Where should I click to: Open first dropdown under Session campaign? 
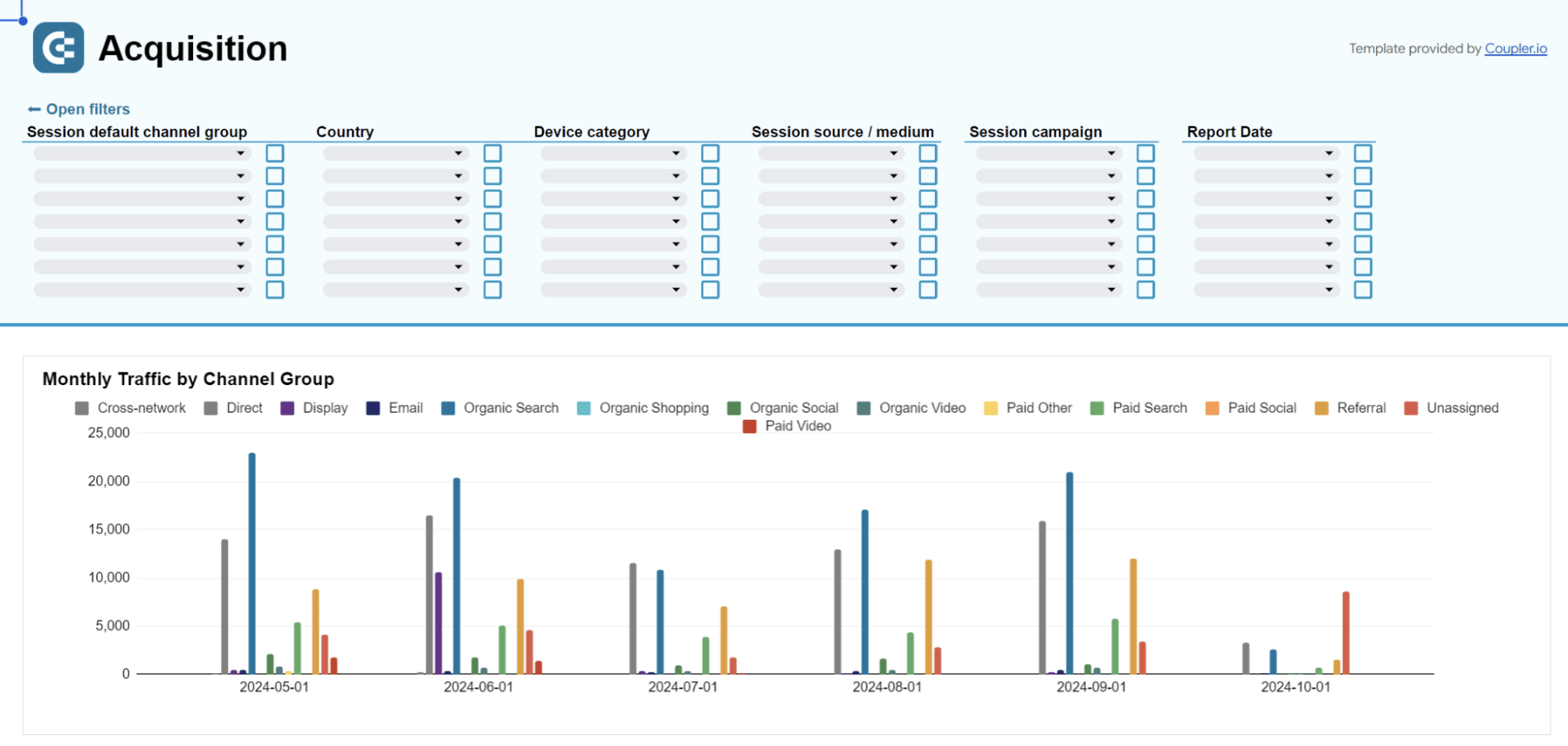(x=1049, y=154)
